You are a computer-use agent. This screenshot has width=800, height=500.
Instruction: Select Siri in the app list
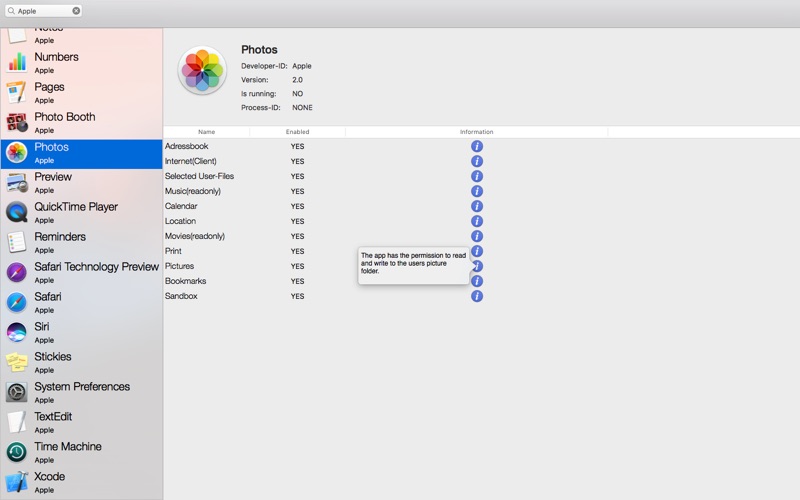pos(82,332)
